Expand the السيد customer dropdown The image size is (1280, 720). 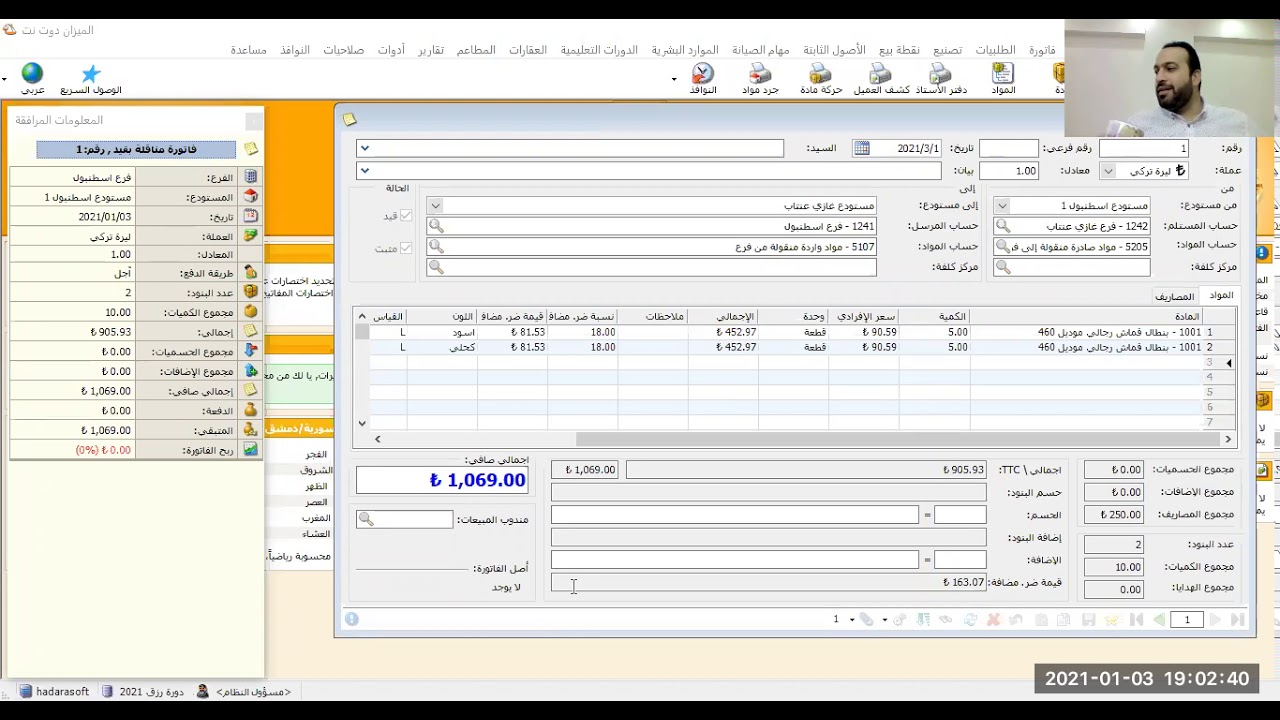(365, 148)
